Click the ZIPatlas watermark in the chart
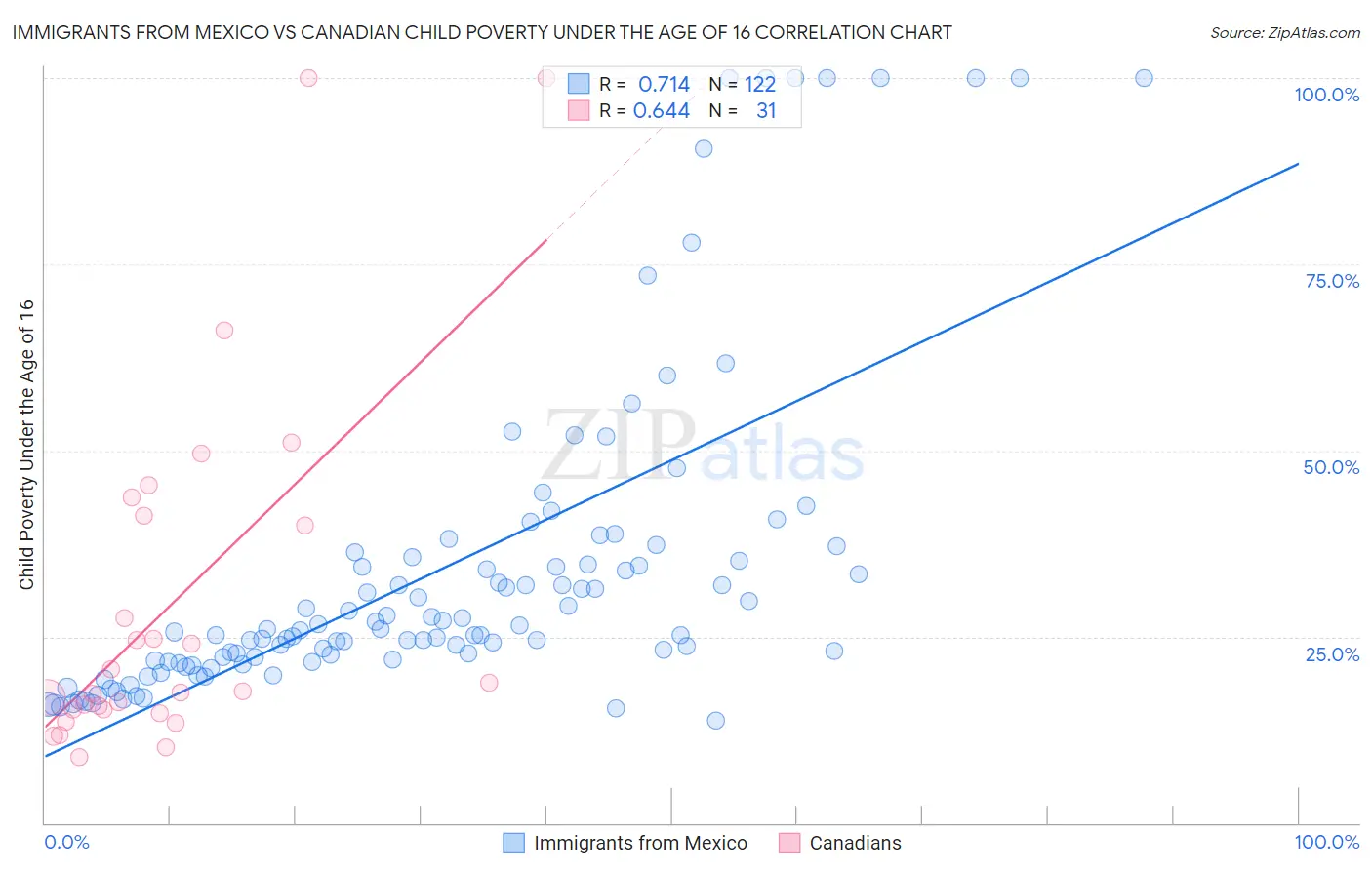Screen dimensions: 1372x870 click(703, 448)
